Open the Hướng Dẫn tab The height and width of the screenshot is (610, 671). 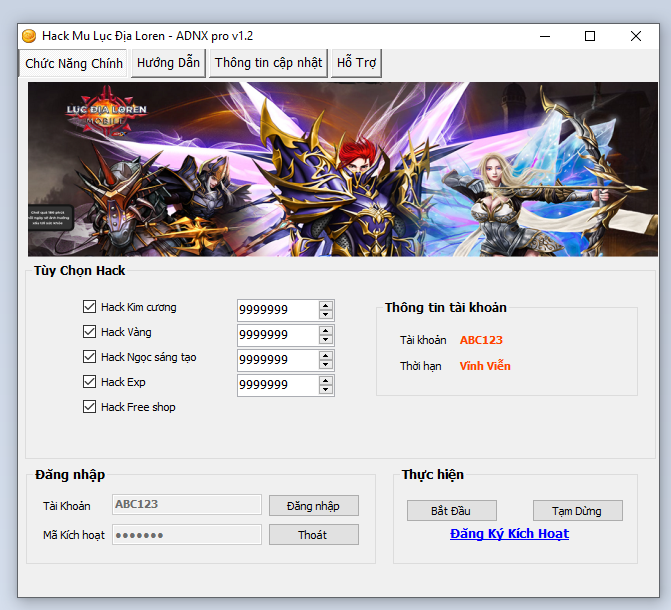[169, 63]
